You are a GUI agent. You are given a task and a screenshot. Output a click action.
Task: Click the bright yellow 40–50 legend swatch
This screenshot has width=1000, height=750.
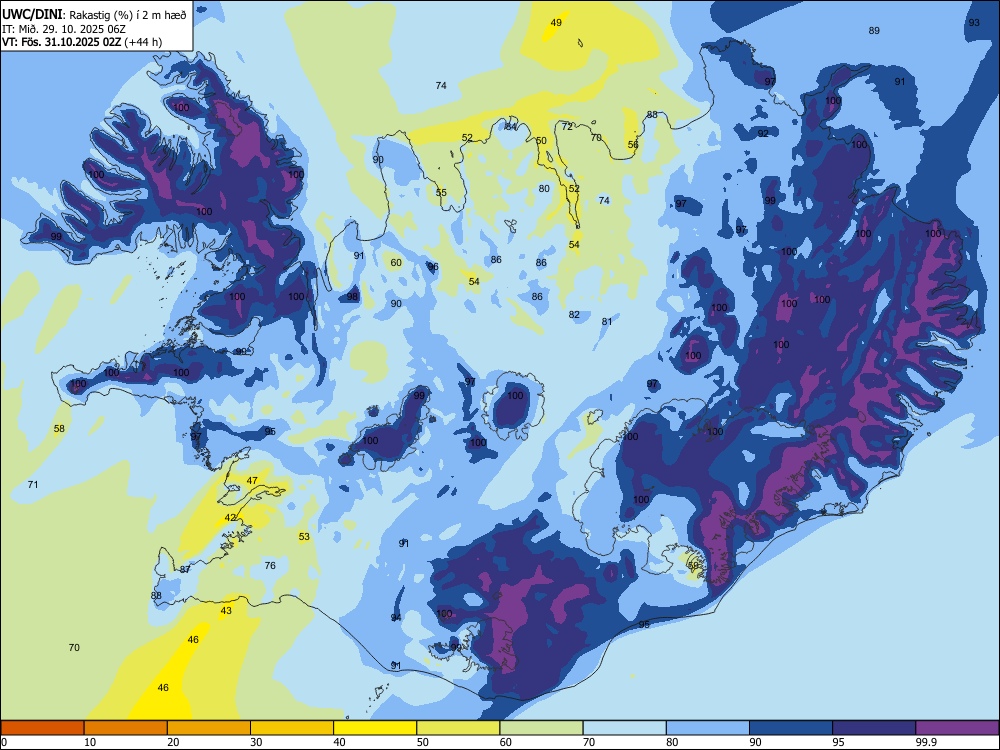(375, 728)
